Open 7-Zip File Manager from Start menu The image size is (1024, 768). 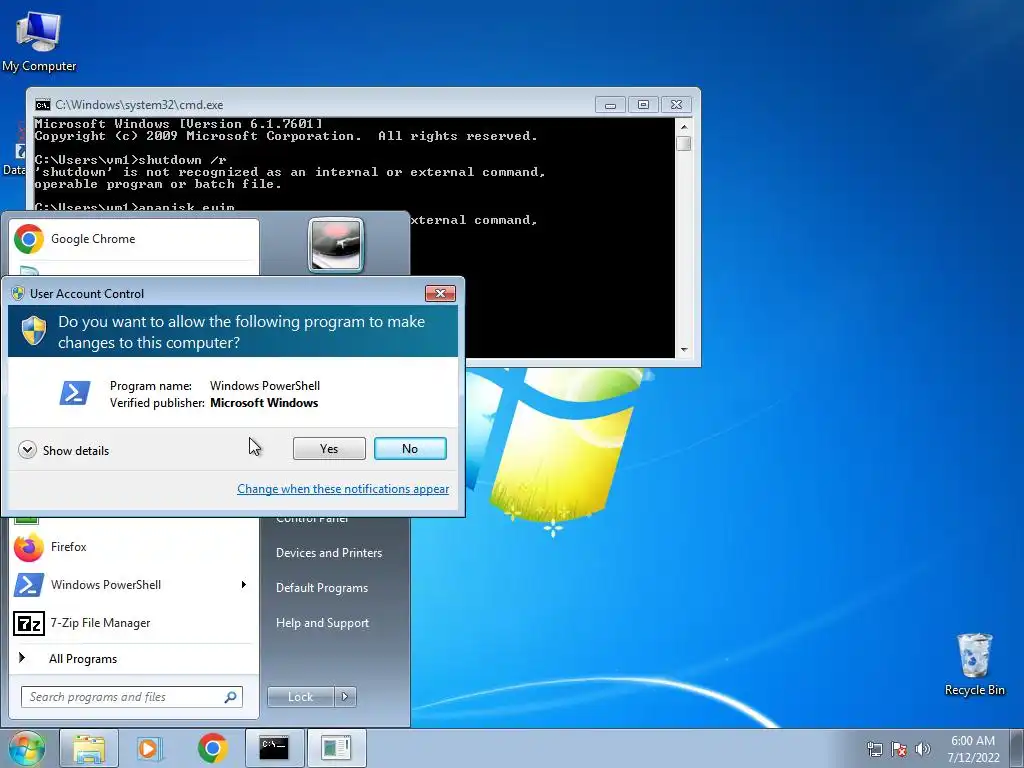[x=134, y=623]
